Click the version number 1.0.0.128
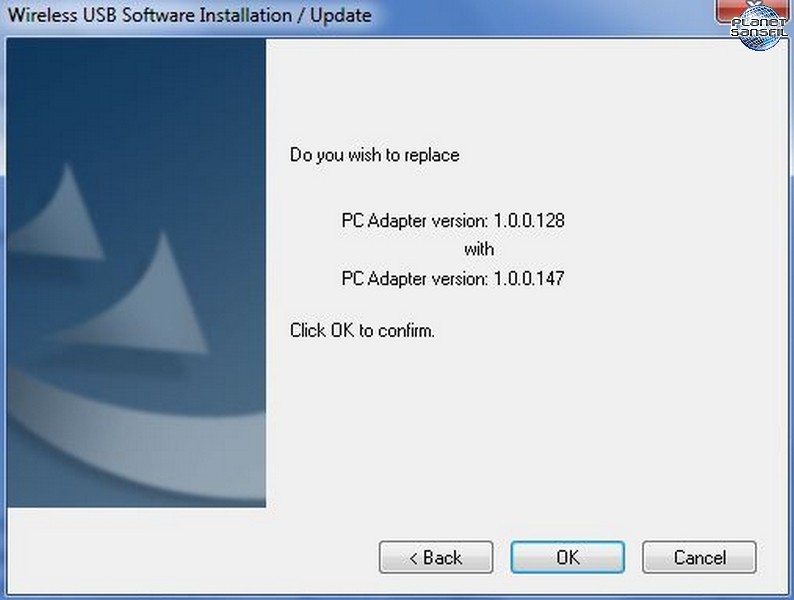Image resolution: width=794 pixels, height=600 pixels. pos(529,220)
